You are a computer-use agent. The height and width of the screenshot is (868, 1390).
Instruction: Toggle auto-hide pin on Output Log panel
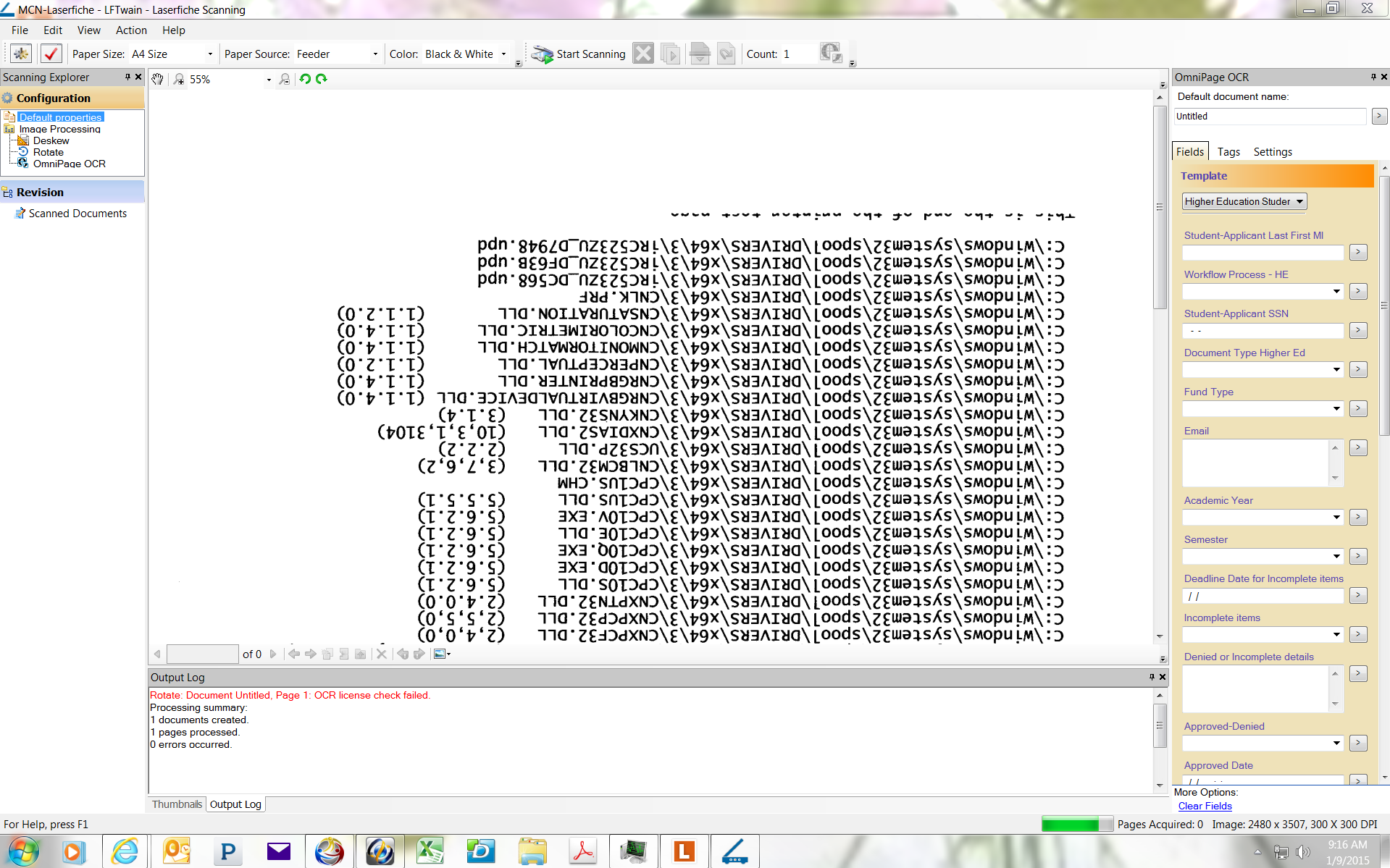pyautogui.click(x=1152, y=677)
